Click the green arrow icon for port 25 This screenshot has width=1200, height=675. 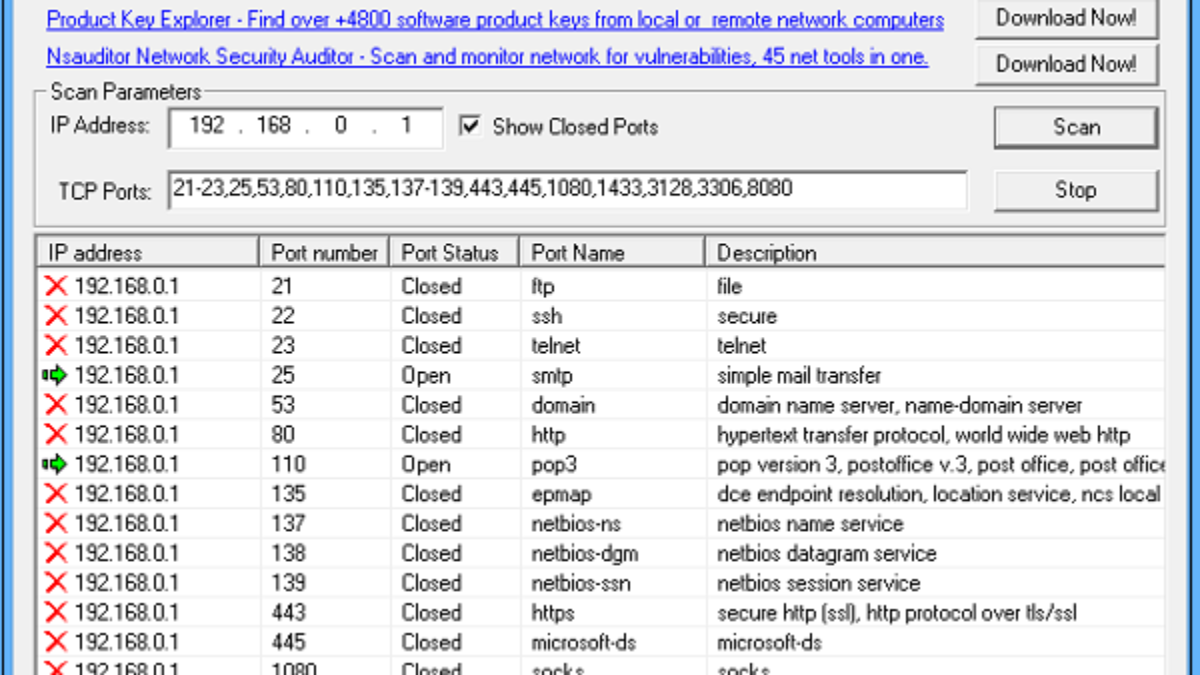pyautogui.click(x=55, y=376)
